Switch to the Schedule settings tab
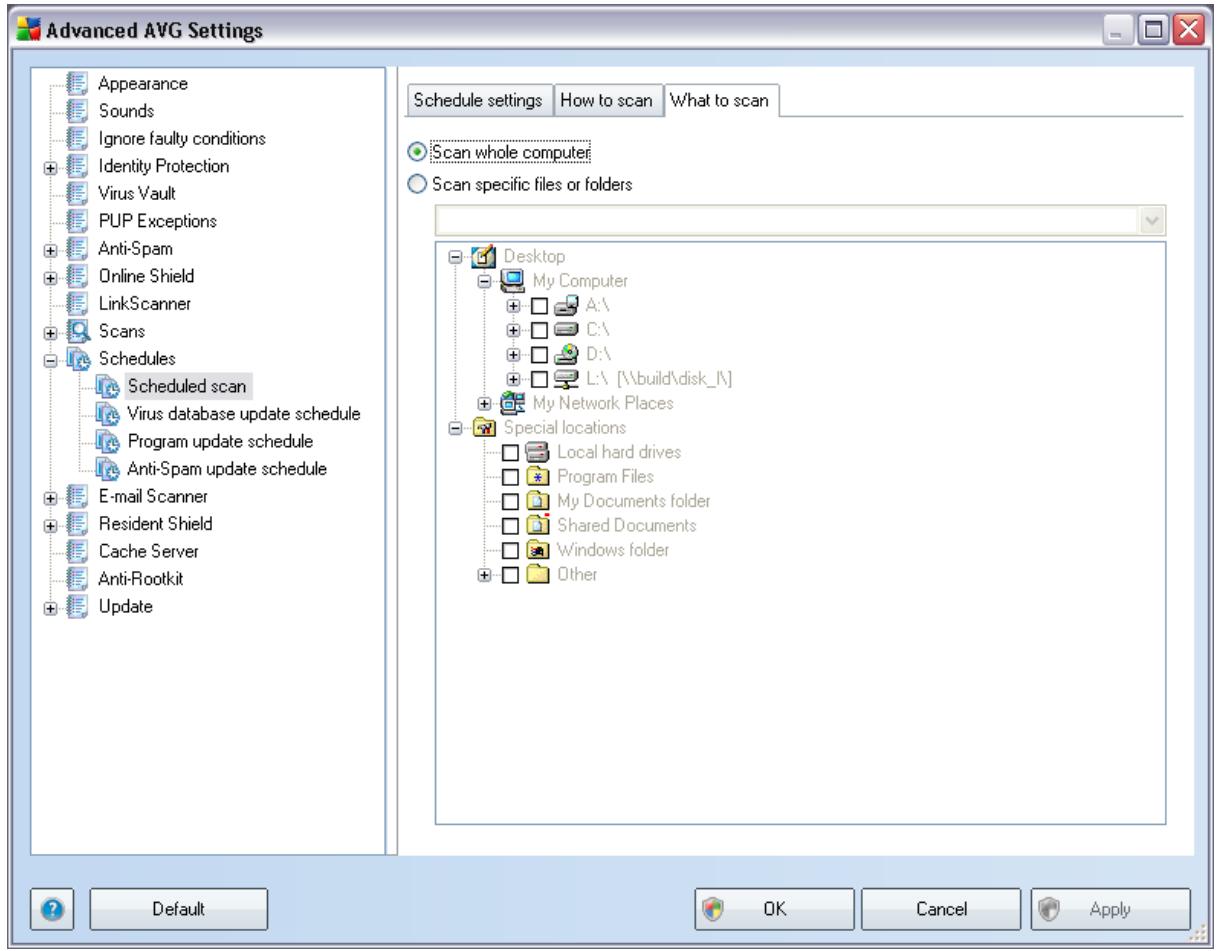This screenshot has height=951, width=1220. pos(478,101)
